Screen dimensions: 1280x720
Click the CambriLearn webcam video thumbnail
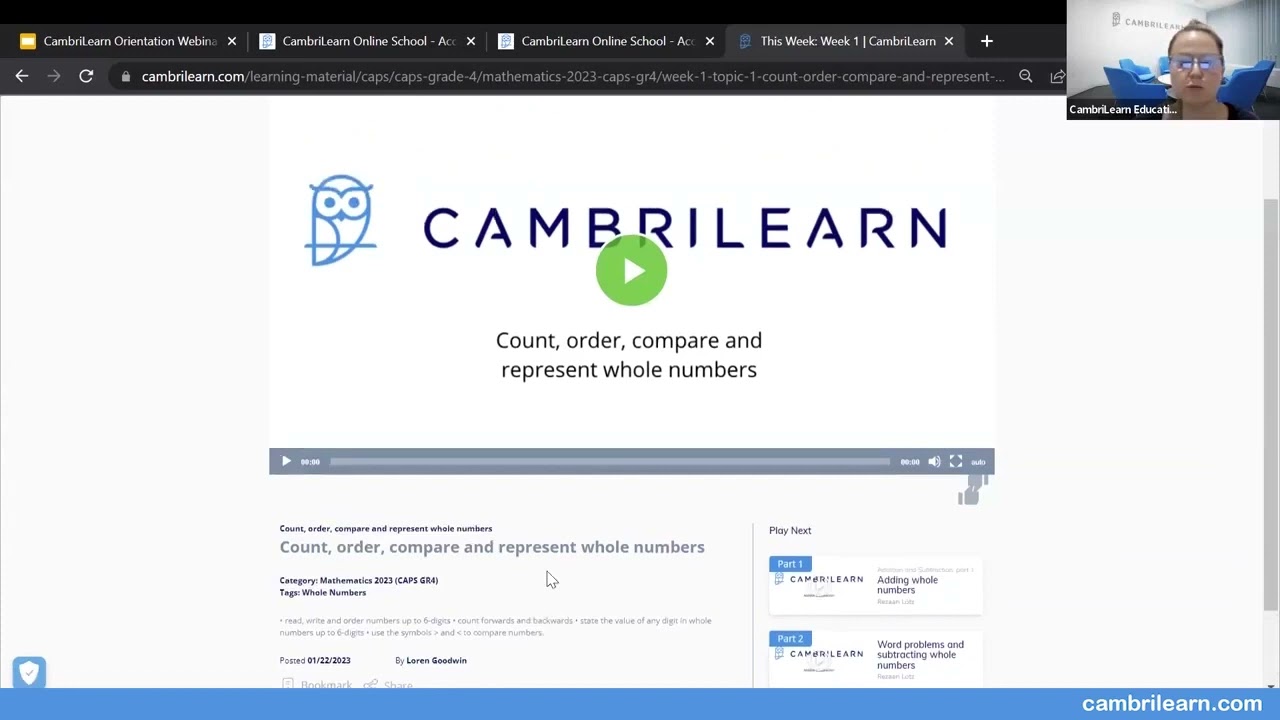[x=1173, y=60]
